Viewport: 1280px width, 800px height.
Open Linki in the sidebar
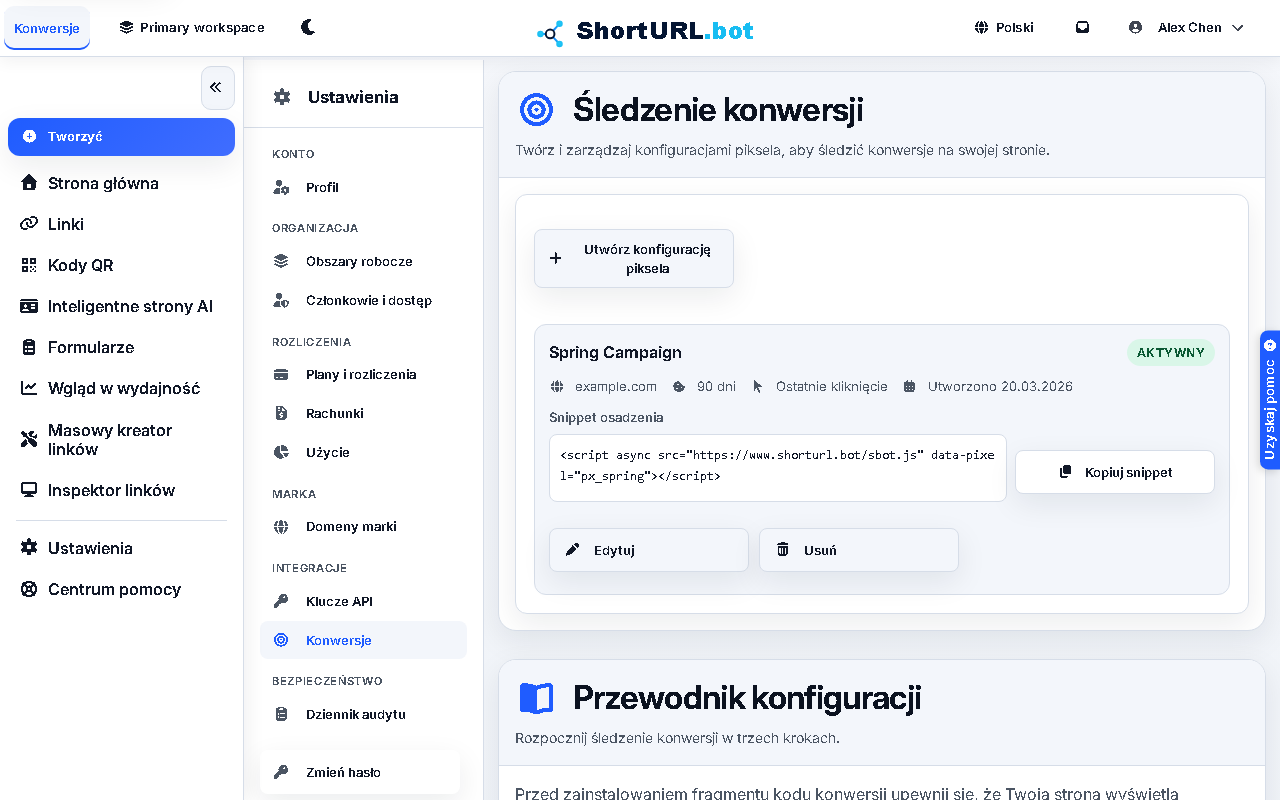point(121,224)
